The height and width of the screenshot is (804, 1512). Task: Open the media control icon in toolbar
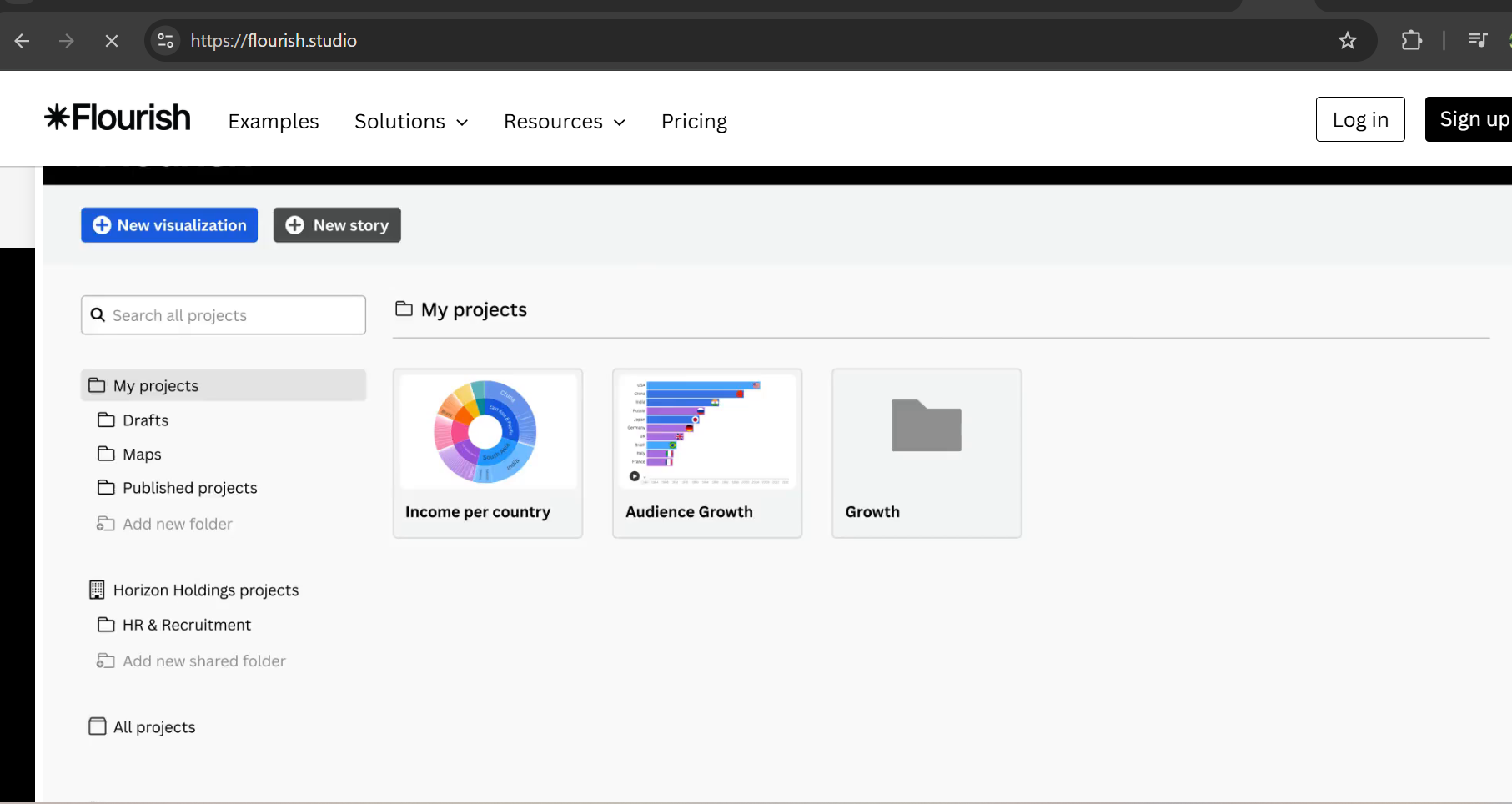point(1478,40)
